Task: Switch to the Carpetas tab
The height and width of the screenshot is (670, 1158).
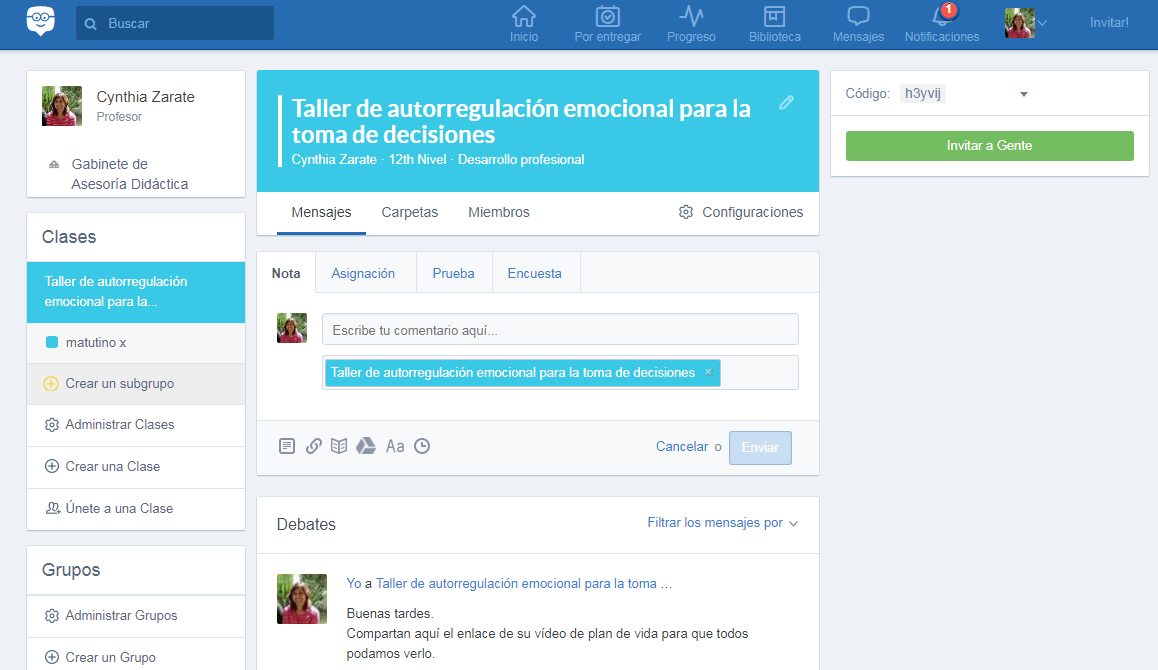Action: 409,212
